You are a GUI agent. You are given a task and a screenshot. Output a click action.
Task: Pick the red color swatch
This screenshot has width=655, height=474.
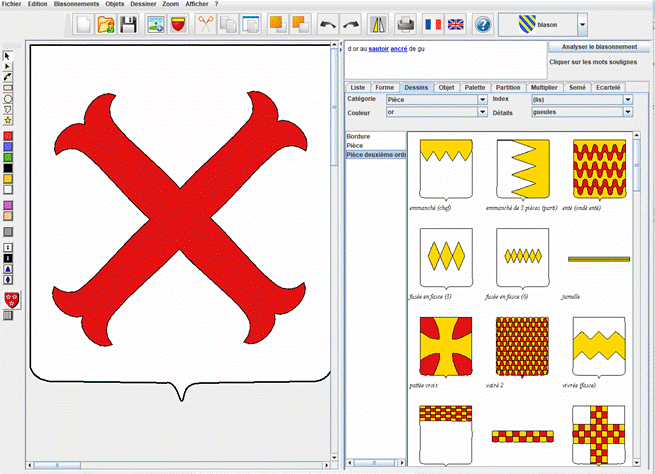tap(8, 134)
